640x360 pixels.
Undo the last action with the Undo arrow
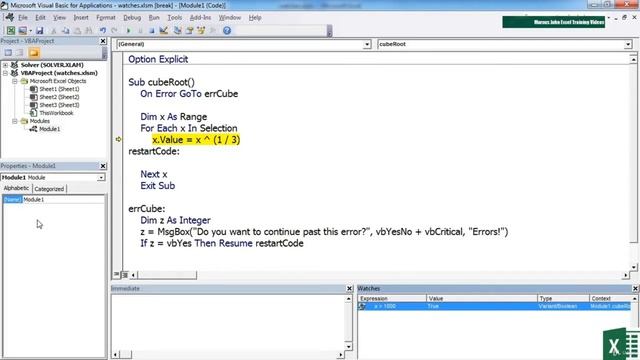tap(102, 31)
